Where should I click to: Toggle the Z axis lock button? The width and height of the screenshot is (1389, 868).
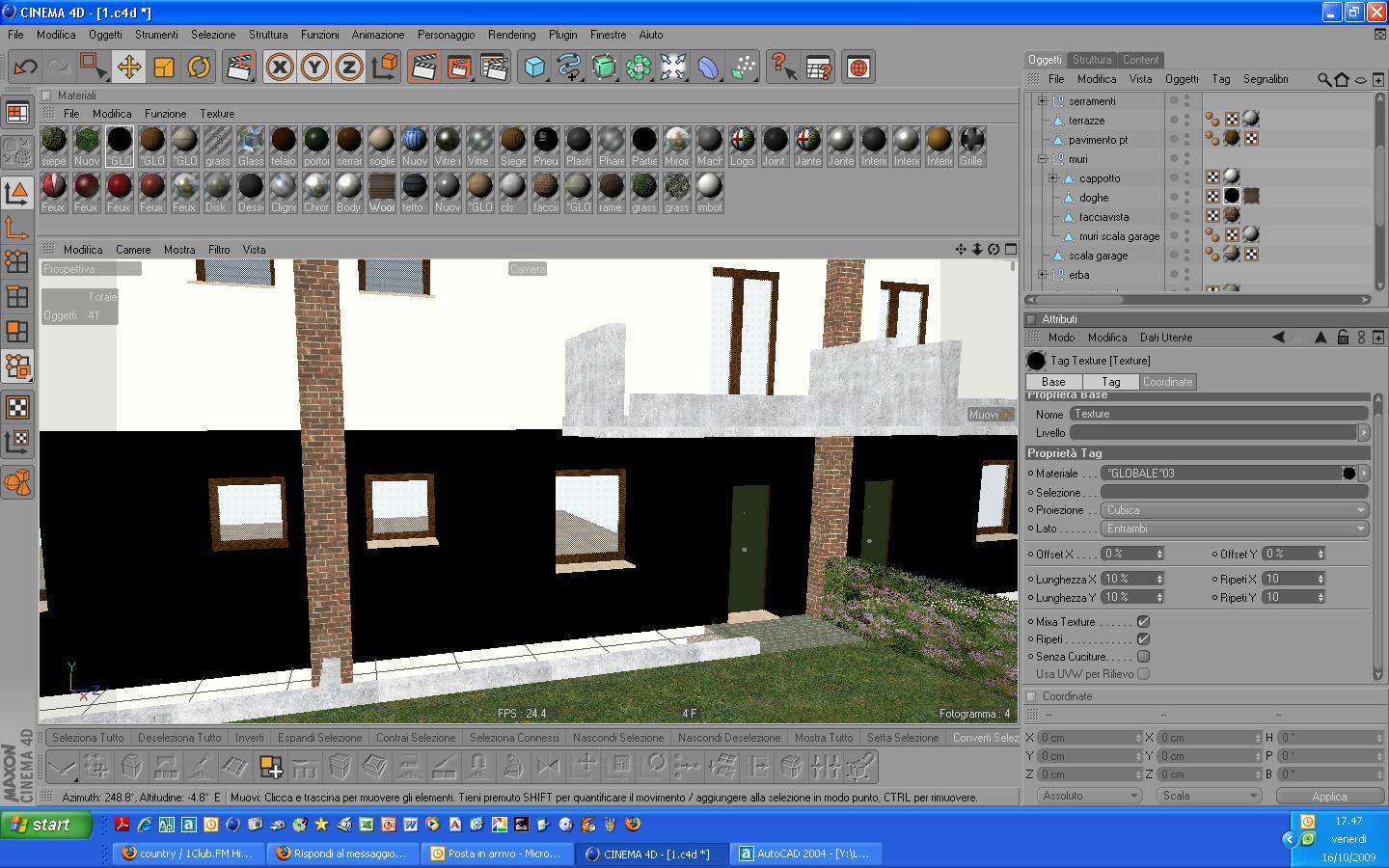[x=348, y=67]
